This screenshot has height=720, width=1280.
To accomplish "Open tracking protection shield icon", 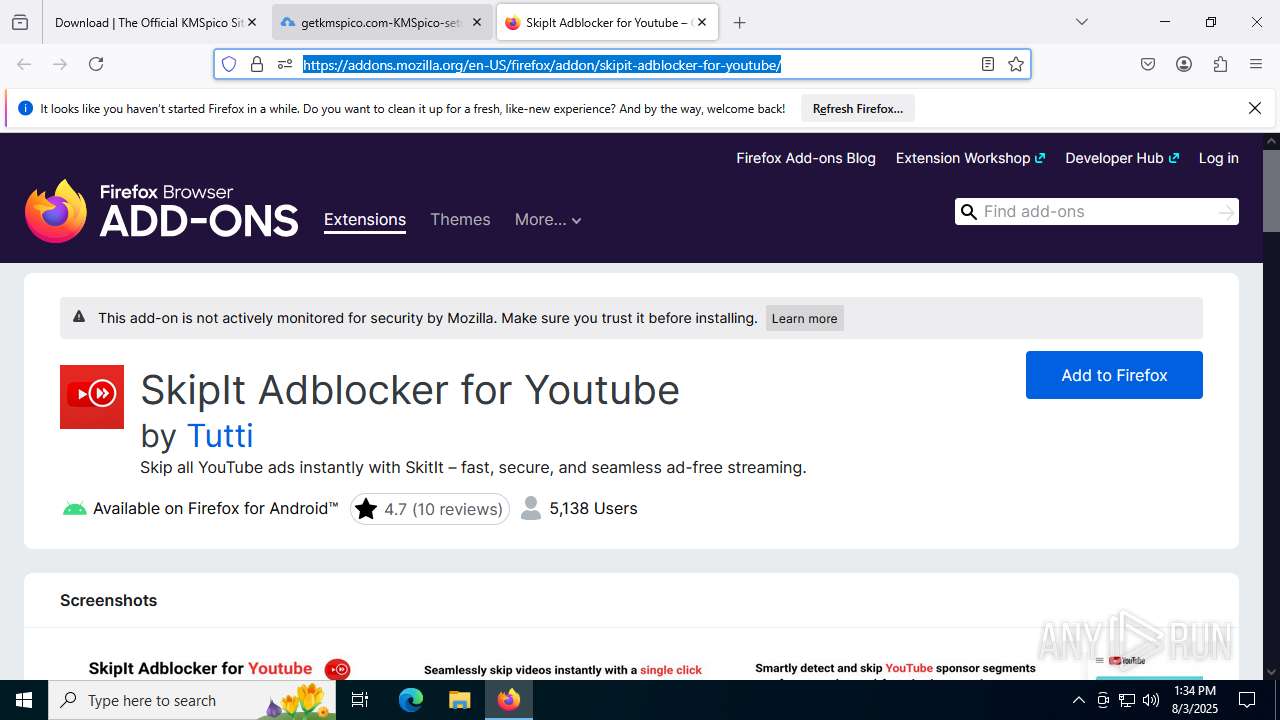I will coord(229,64).
